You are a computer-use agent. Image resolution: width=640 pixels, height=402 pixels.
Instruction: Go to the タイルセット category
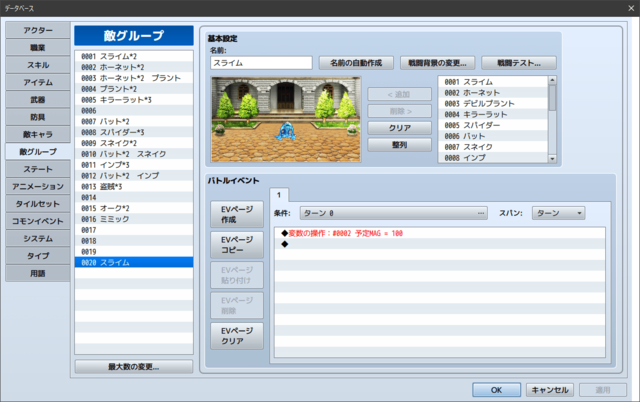pyautogui.click(x=38, y=204)
